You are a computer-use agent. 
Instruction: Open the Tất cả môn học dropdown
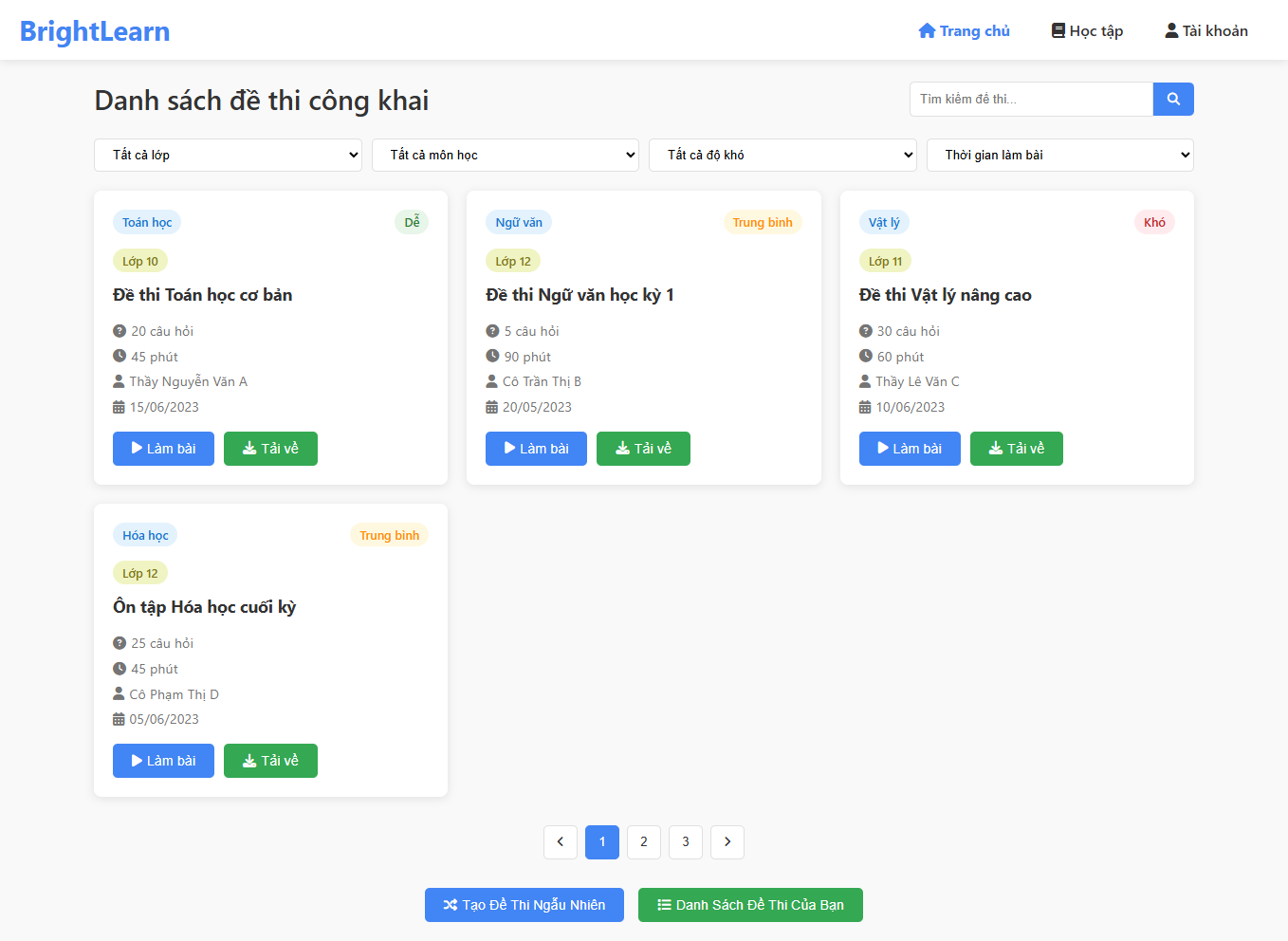tap(506, 155)
